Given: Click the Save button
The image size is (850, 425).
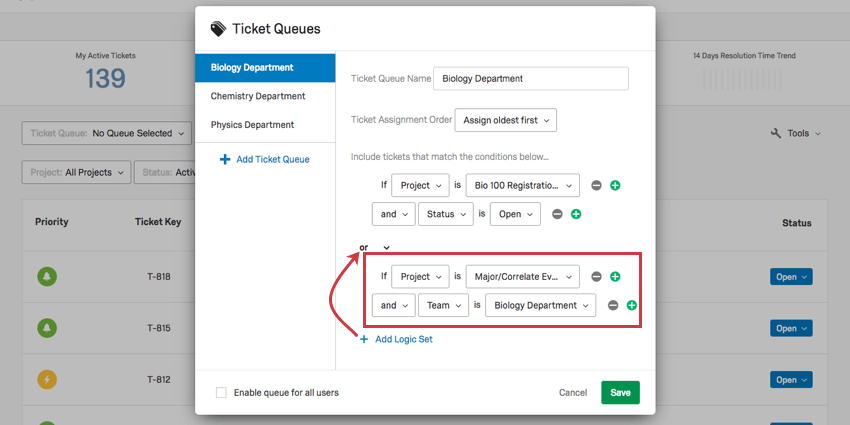Looking at the screenshot, I should point(620,393).
